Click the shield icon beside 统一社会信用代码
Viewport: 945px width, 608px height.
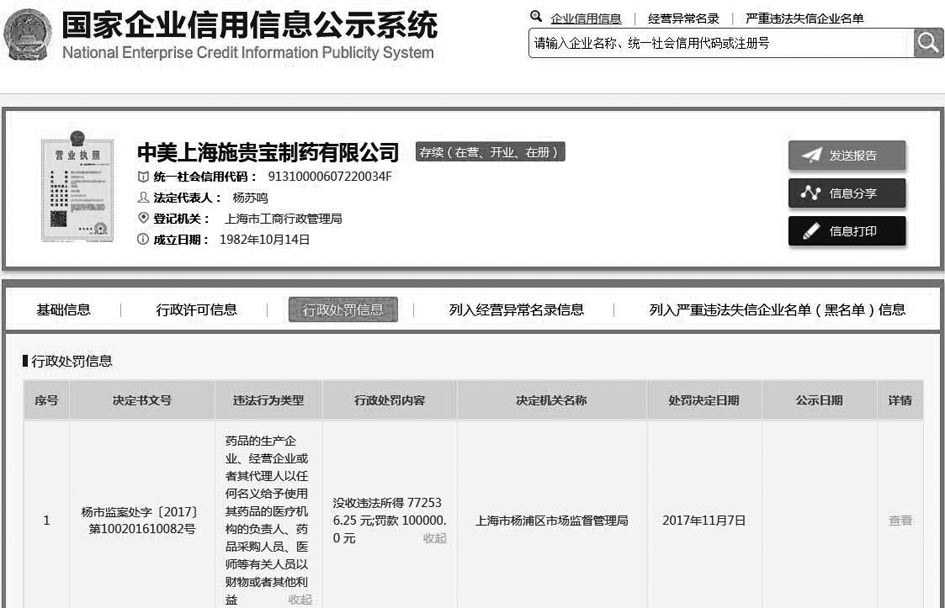143,177
